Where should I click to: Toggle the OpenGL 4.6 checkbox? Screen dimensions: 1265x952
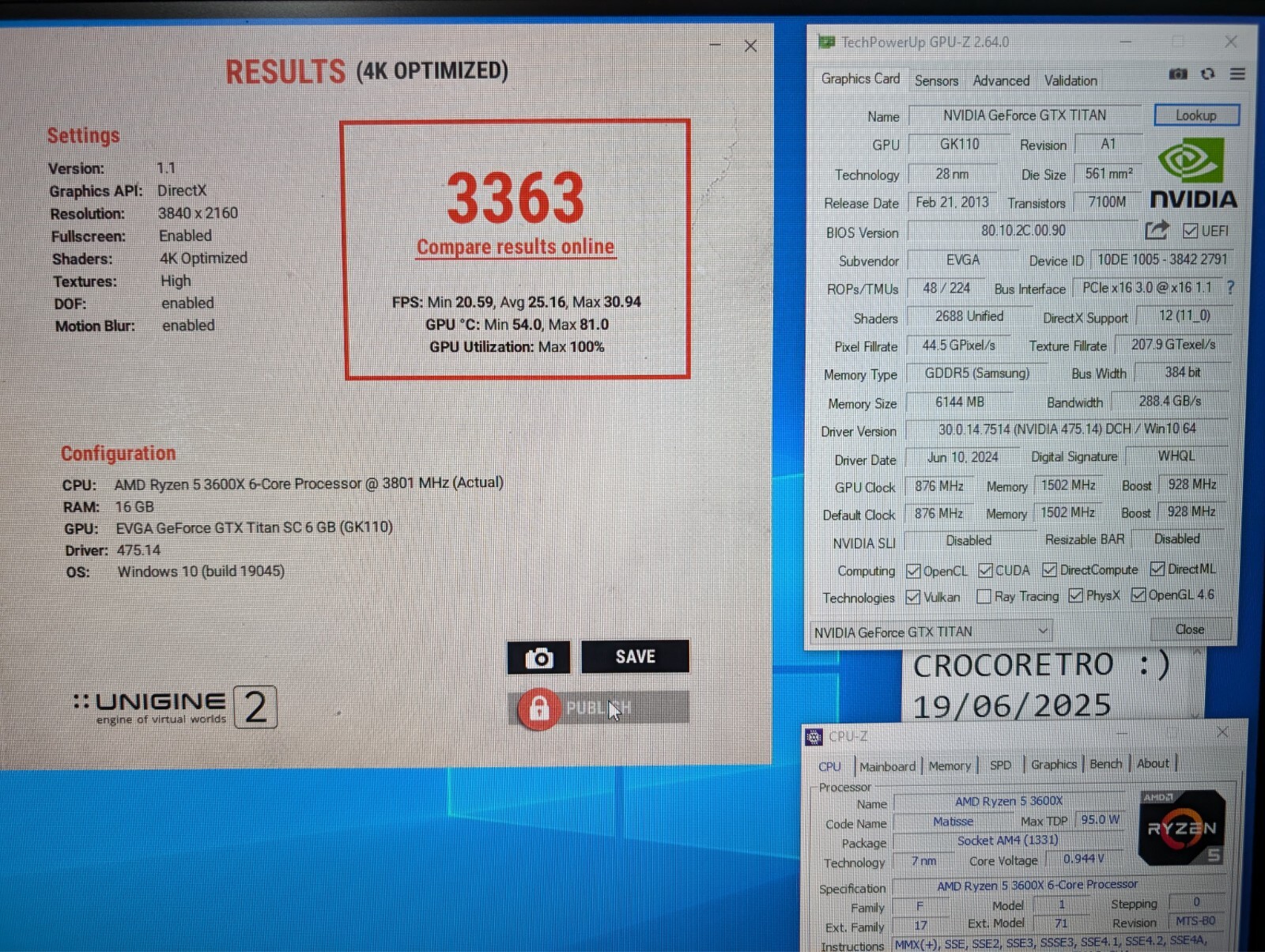click(1138, 595)
